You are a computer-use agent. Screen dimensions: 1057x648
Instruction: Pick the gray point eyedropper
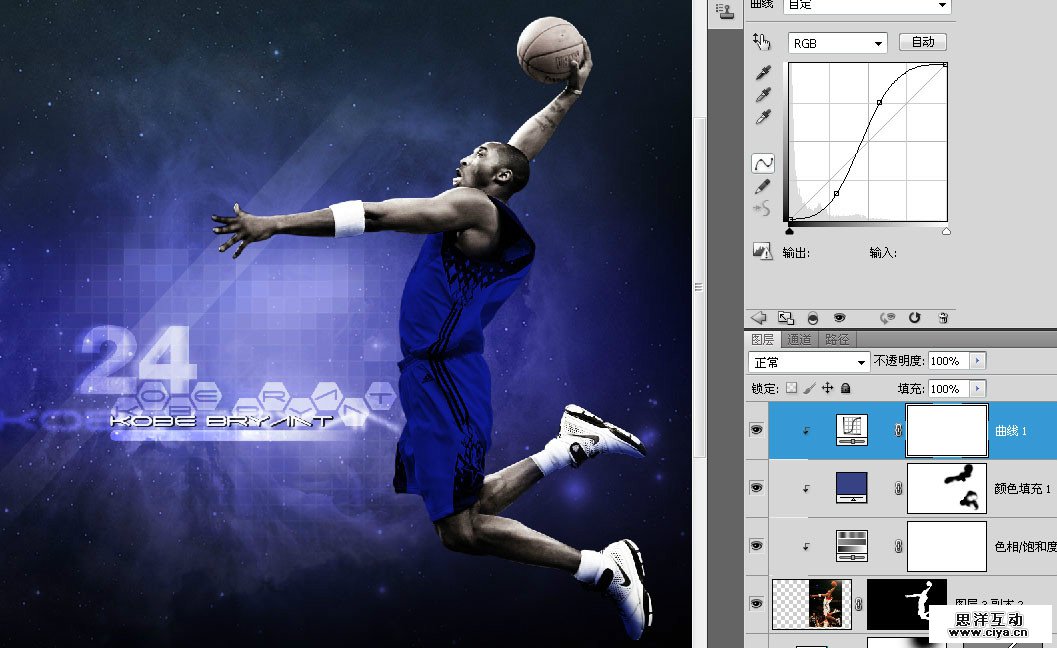[x=763, y=94]
